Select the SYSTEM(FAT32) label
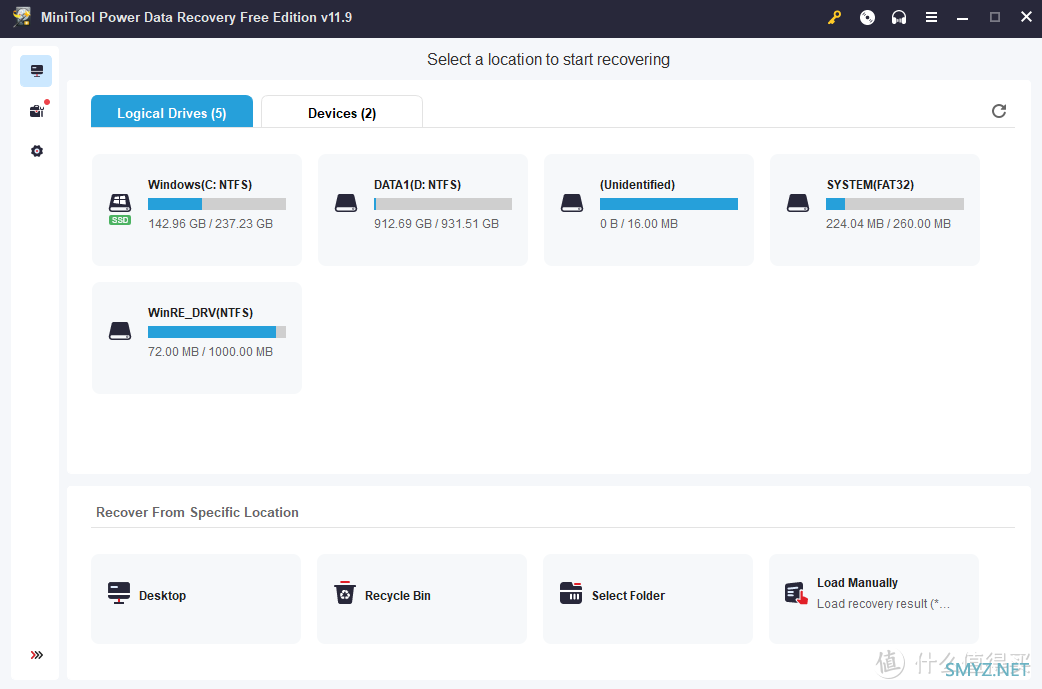The height and width of the screenshot is (689, 1042). 870,185
